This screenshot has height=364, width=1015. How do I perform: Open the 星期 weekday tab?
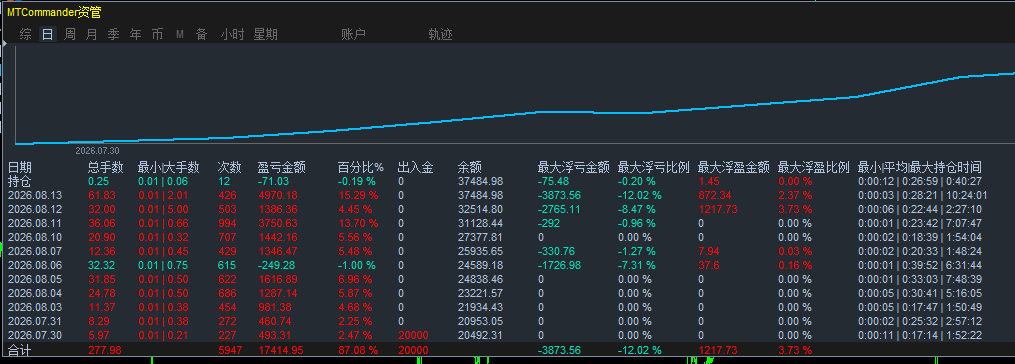(265, 34)
